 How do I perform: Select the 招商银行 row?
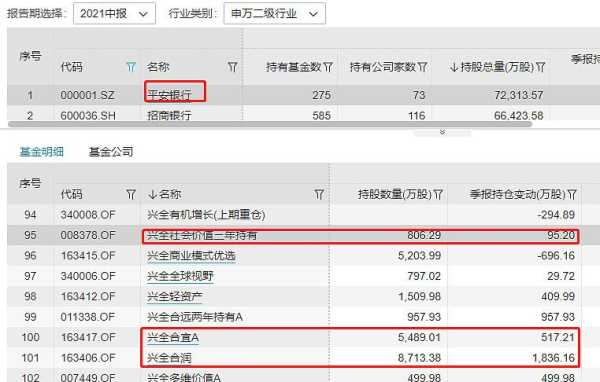coord(303,115)
